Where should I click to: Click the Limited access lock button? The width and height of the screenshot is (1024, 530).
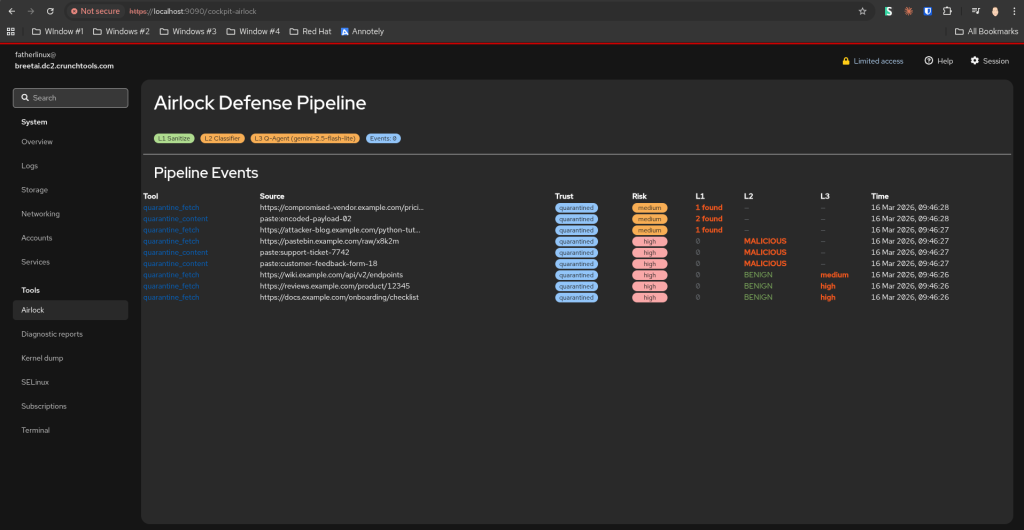click(x=873, y=61)
